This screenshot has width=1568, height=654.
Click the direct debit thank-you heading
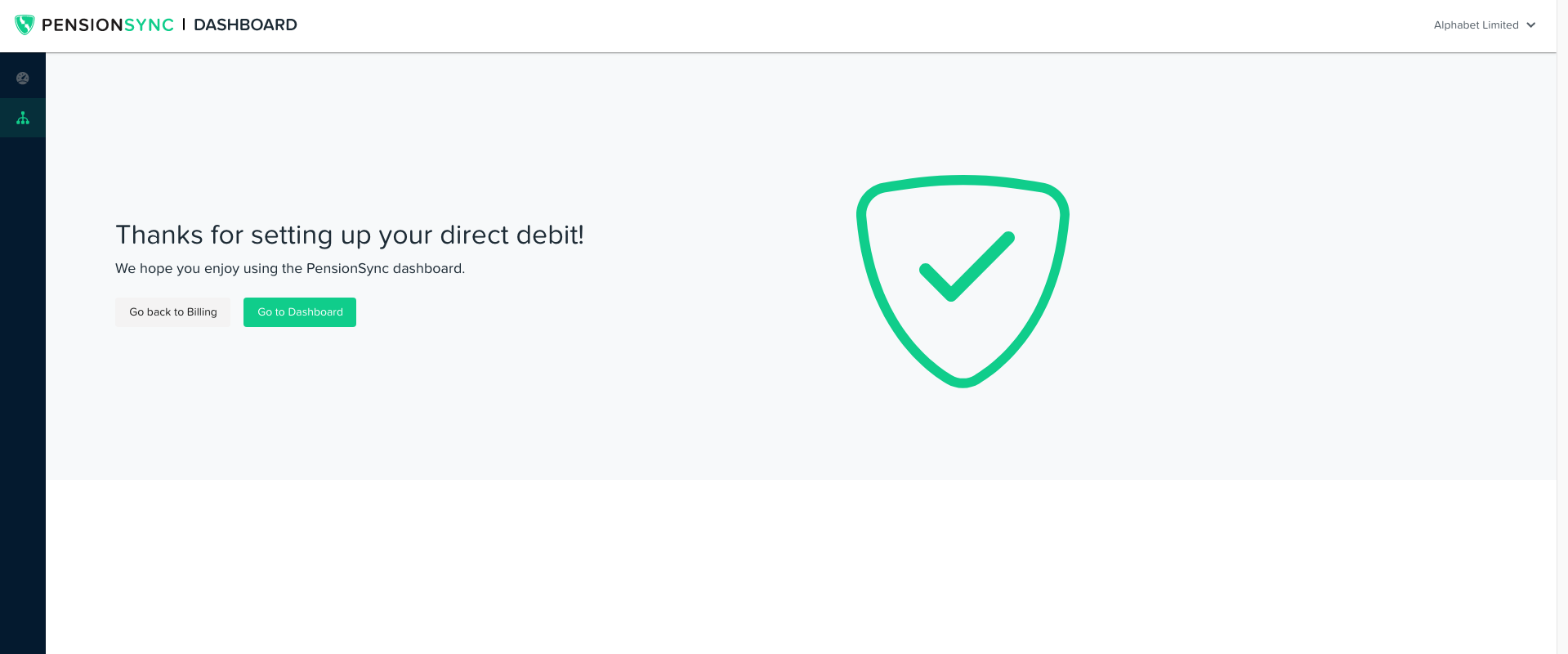pyautogui.click(x=349, y=235)
